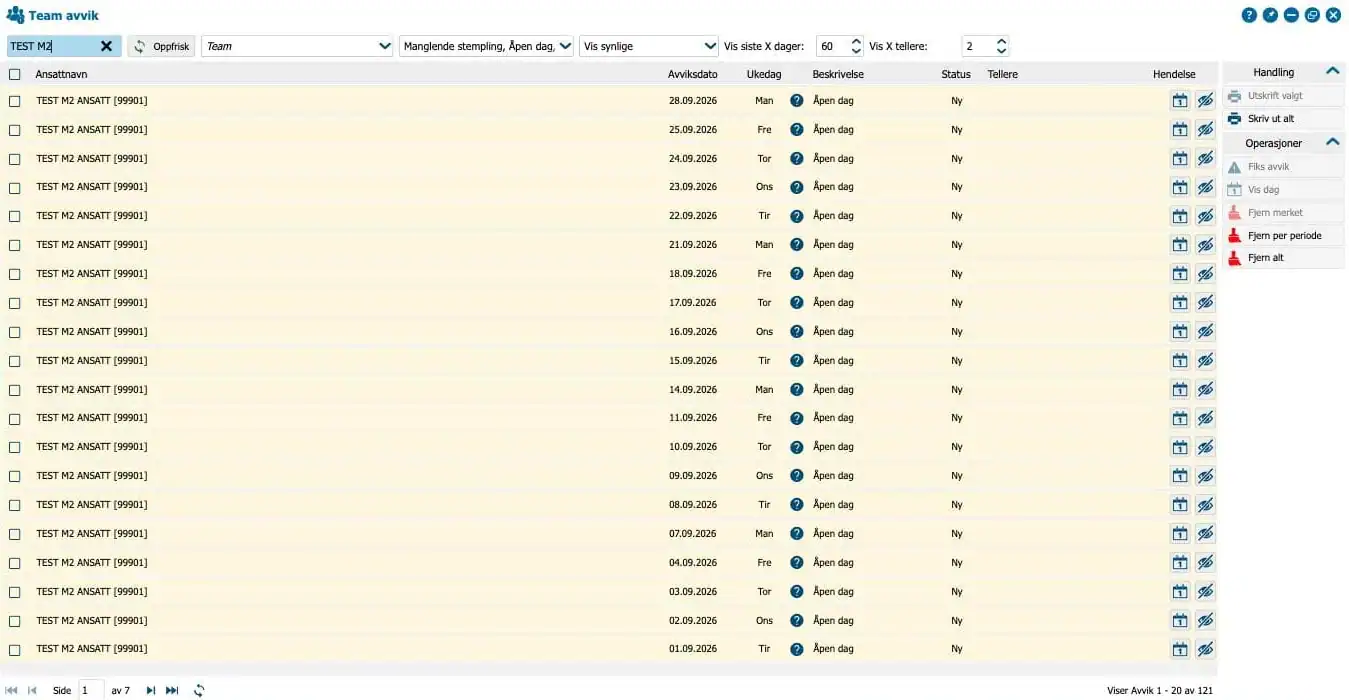Sort by Status column header
This screenshot has width=1349, height=700.
[956, 74]
